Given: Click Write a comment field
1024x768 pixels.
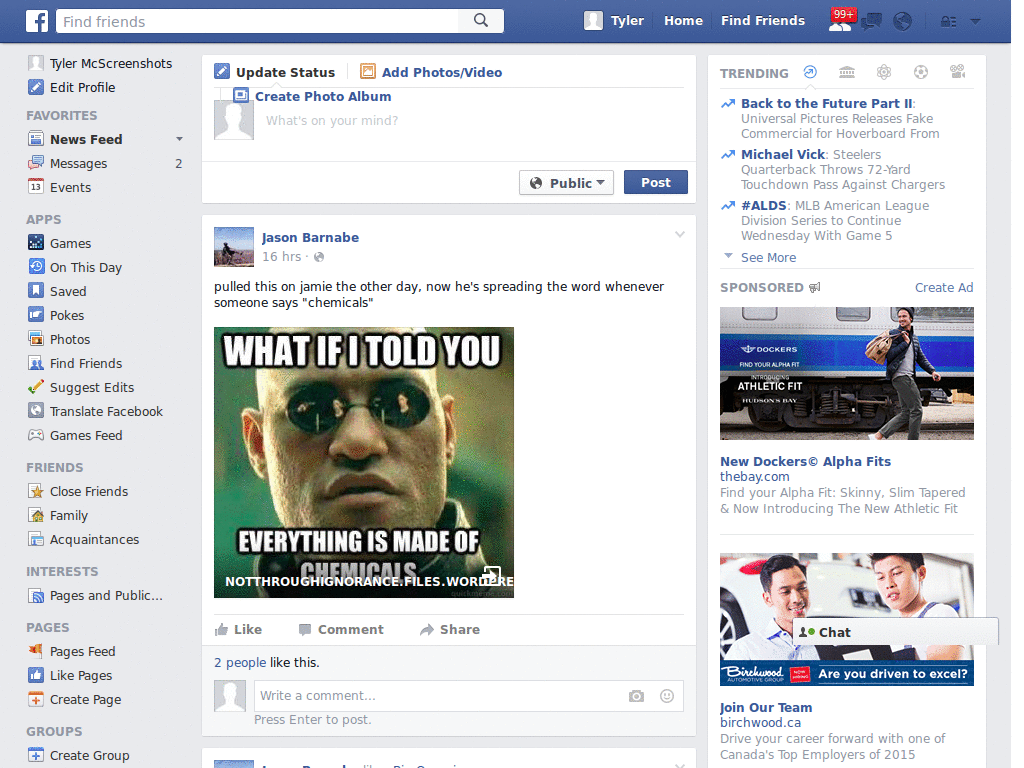Looking at the screenshot, I should point(438,696).
